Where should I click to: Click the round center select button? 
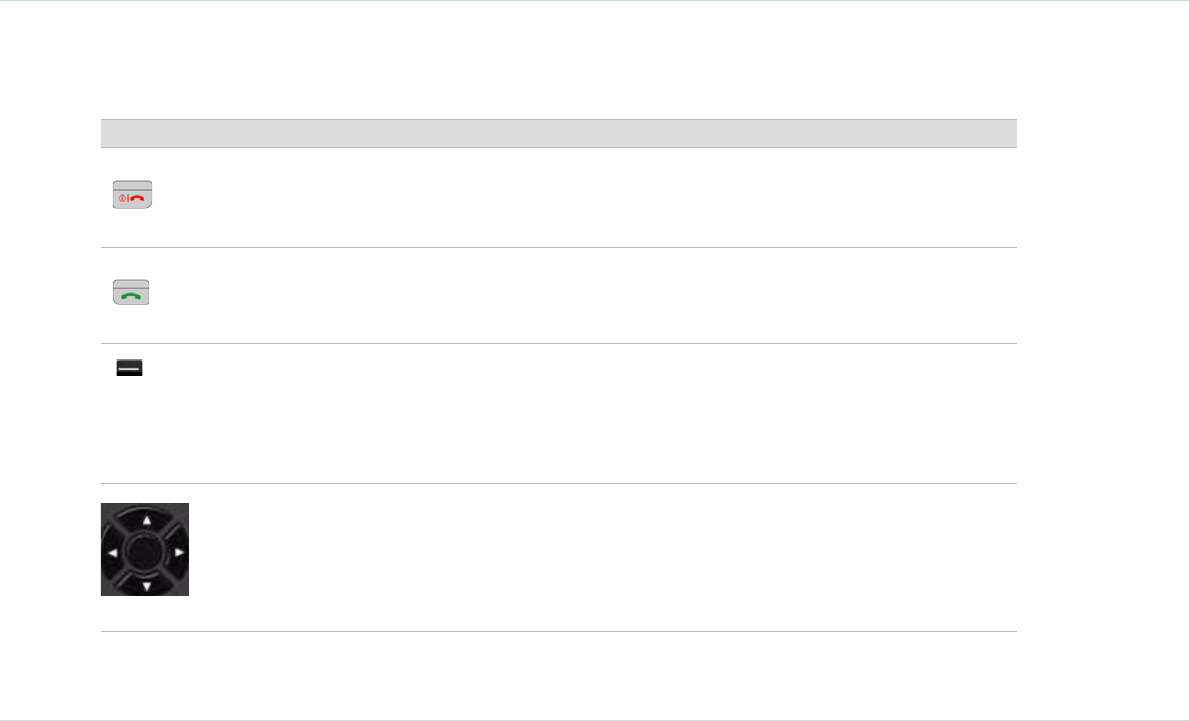point(145,549)
